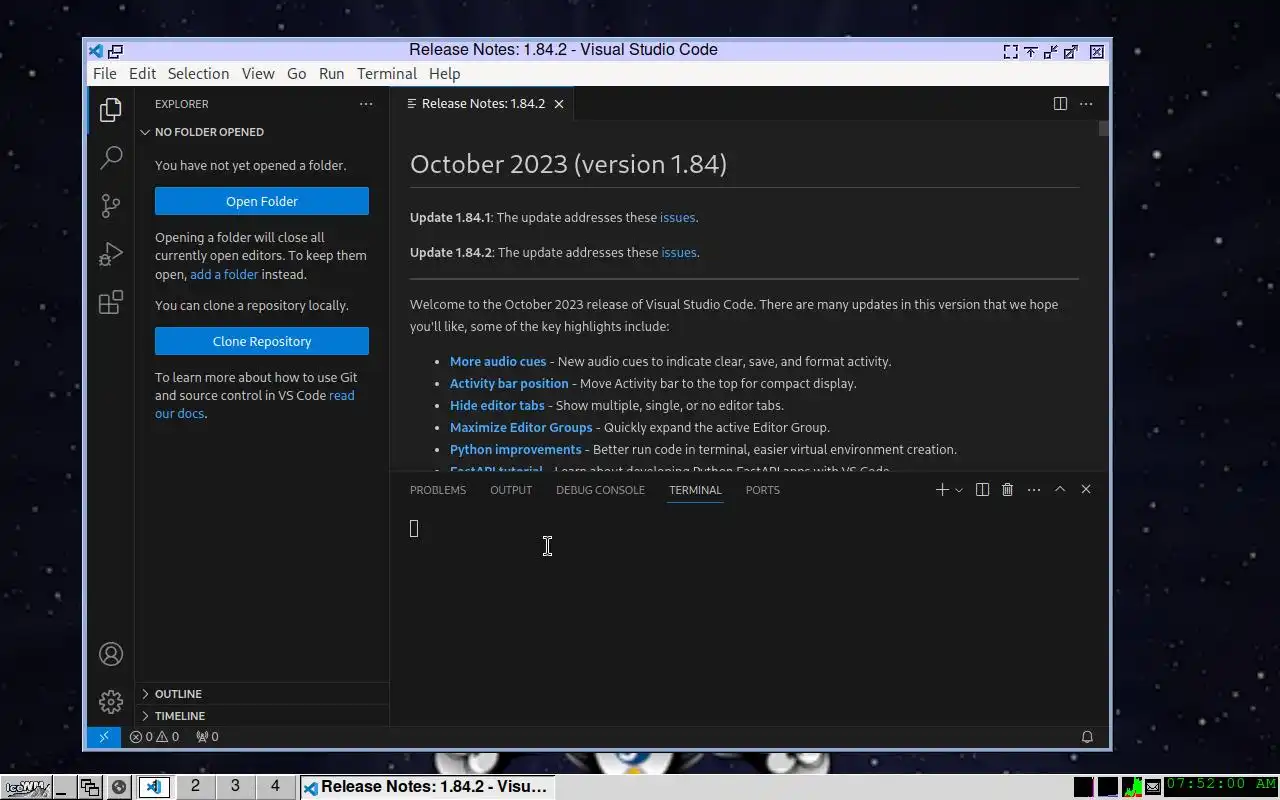The width and height of the screenshot is (1280, 800).
Task: Expand the OUTLINE section
Action: click(x=262, y=694)
